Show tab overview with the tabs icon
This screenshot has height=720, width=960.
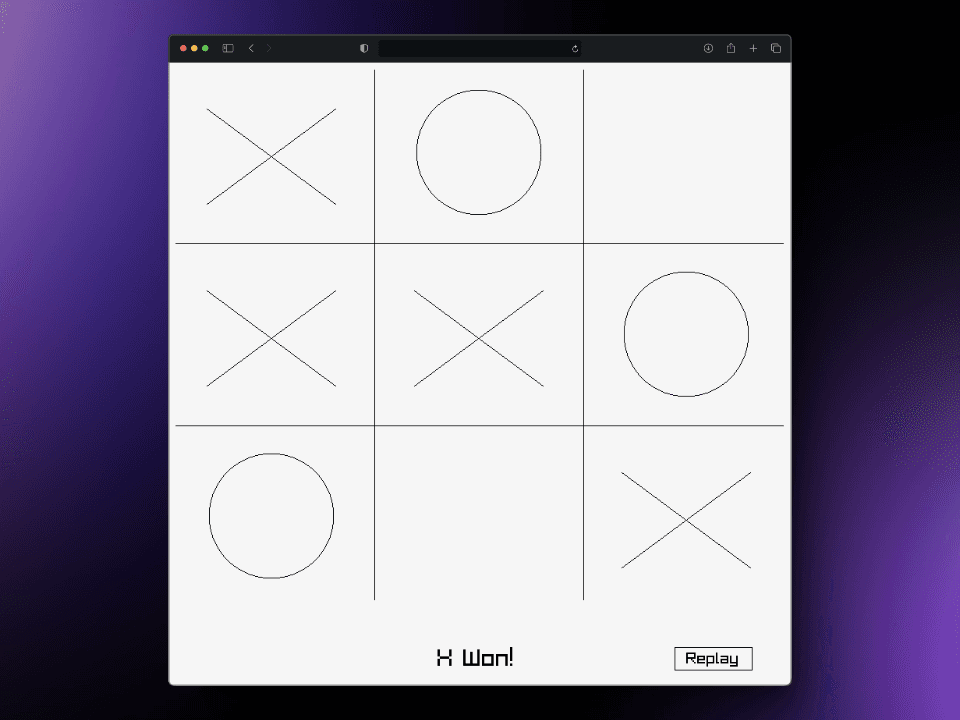click(x=776, y=48)
